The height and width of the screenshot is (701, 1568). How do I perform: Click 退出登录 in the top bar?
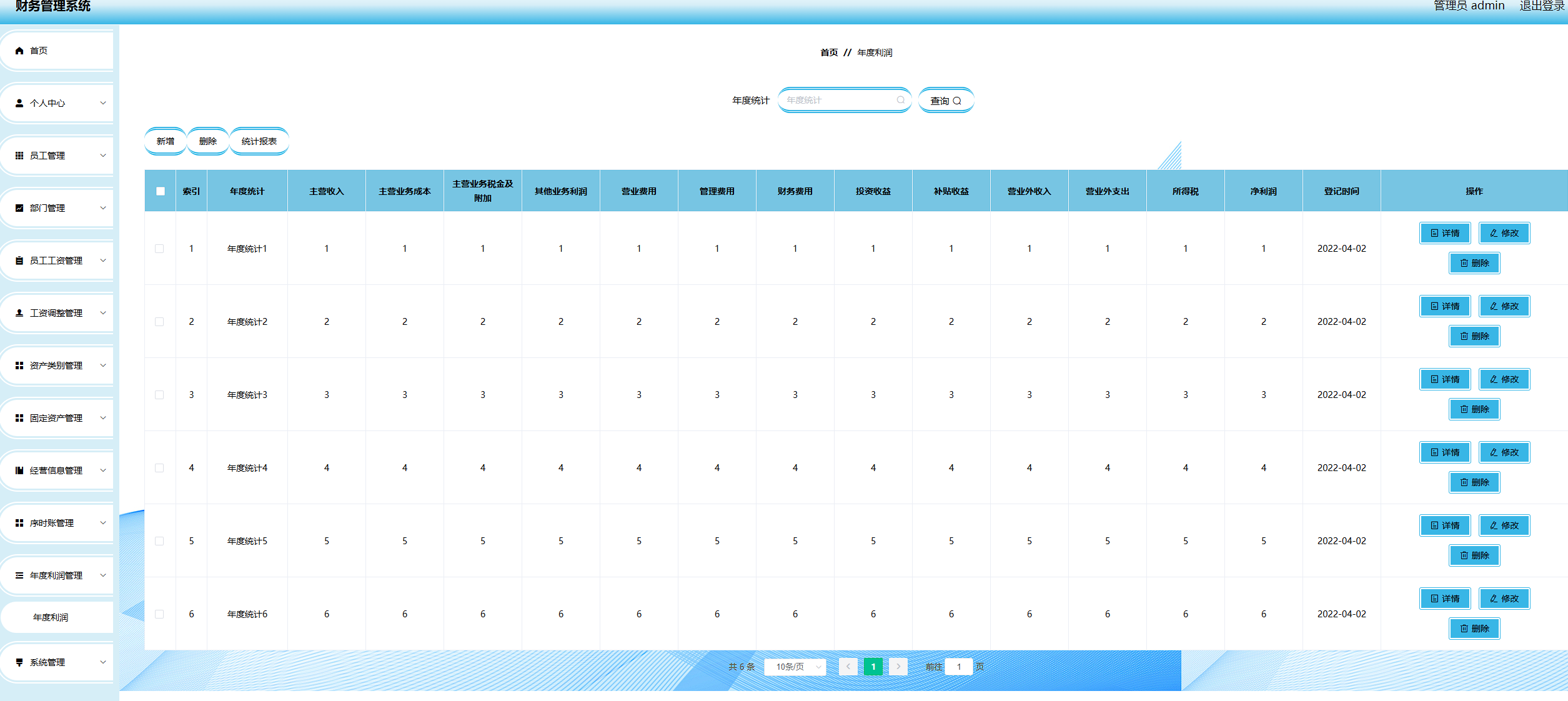pyautogui.click(x=1541, y=6)
